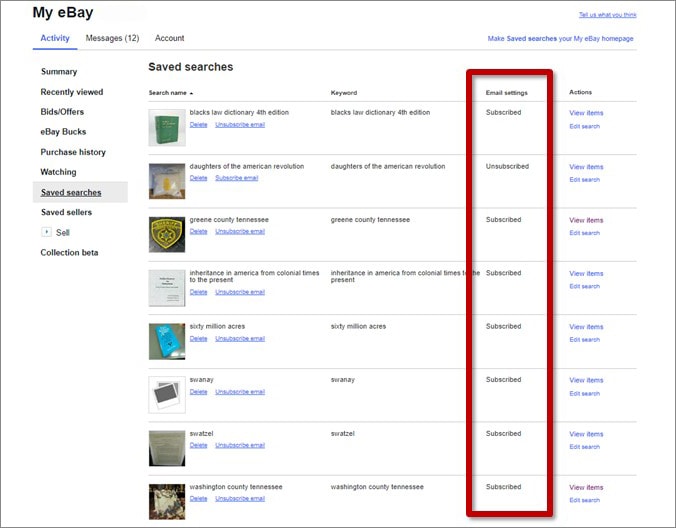View items for washington county tennessee
676x528 pixels.
point(586,487)
